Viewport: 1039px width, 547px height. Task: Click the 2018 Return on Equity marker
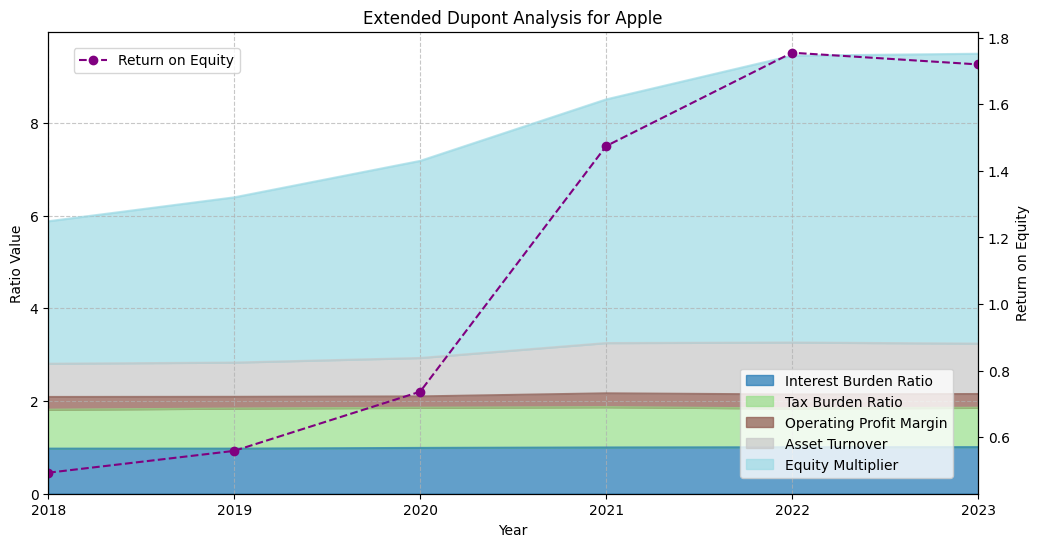pyautogui.click(x=49, y=473)
